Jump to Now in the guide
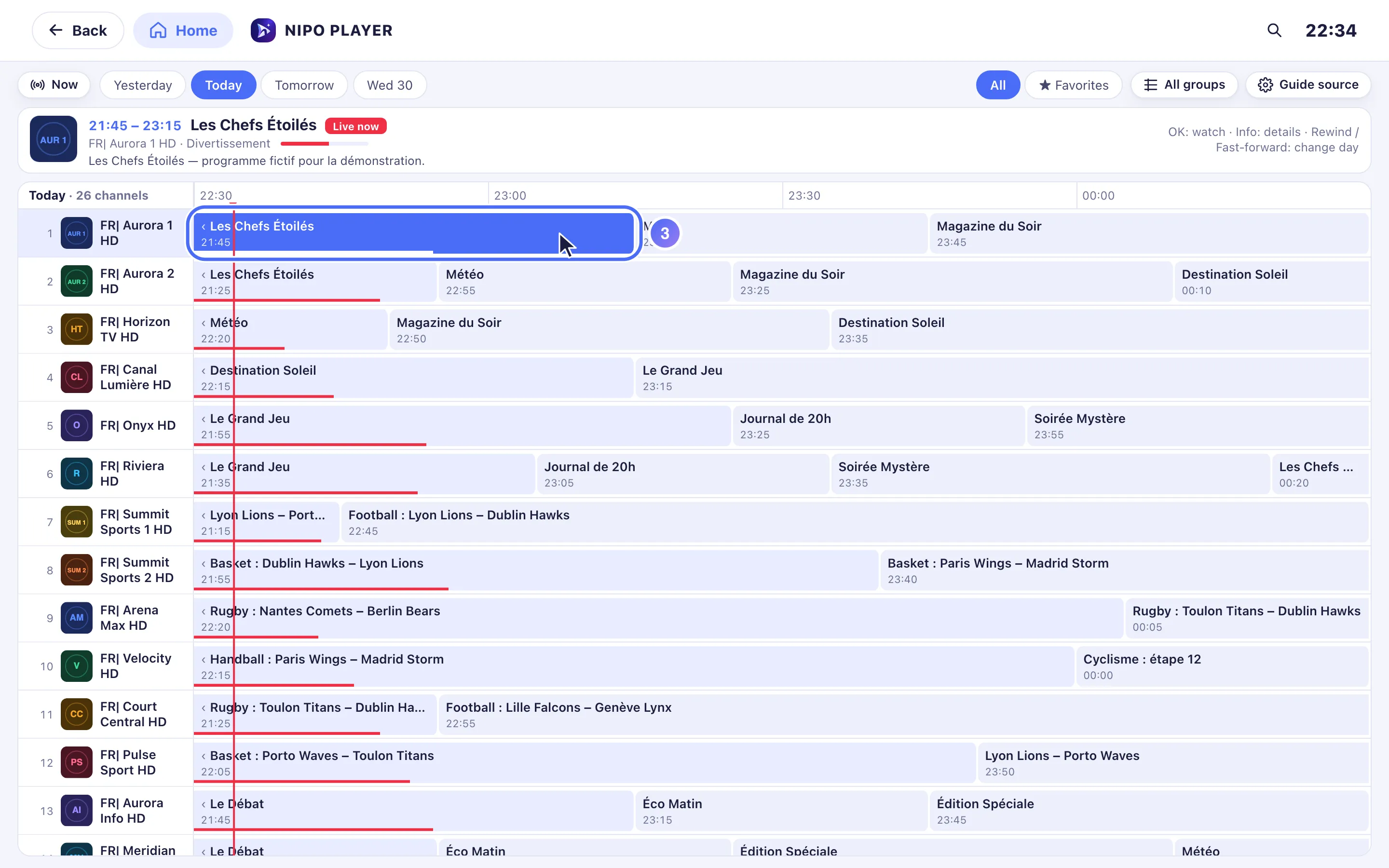This screenshot has height=868, width=1389. click(54, 85)
